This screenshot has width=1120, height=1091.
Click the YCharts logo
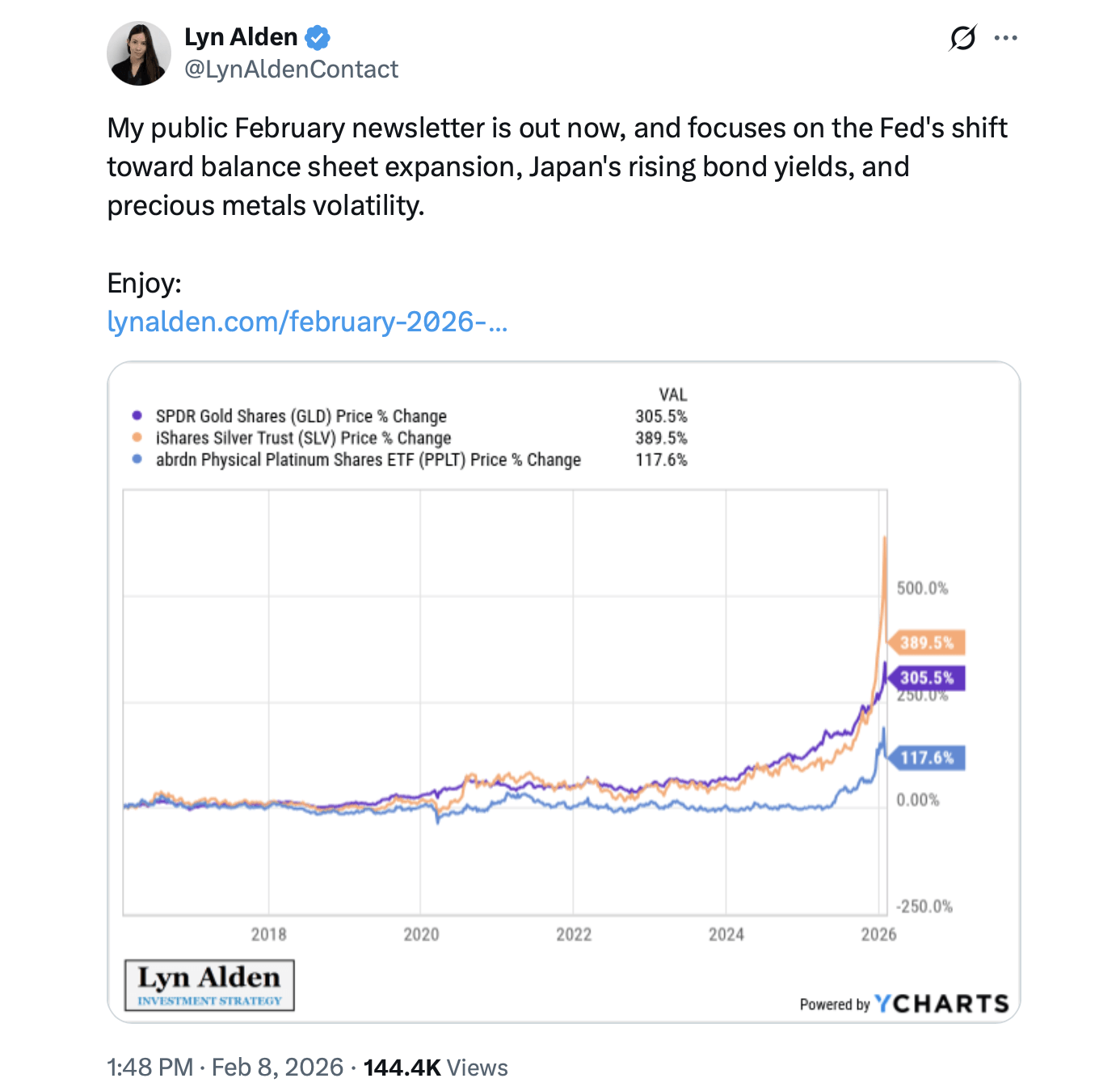pos(942,1004)
